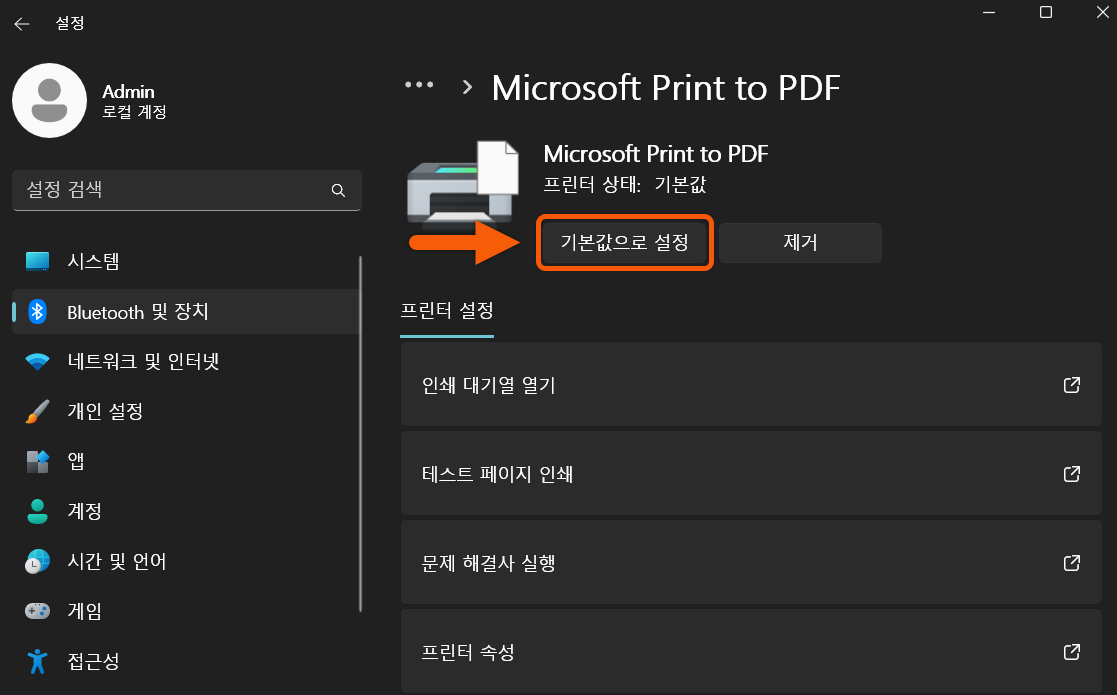Maximize the Settings window
The width and height of the screenshot is (1117, 695).
tap(1046, 12)
